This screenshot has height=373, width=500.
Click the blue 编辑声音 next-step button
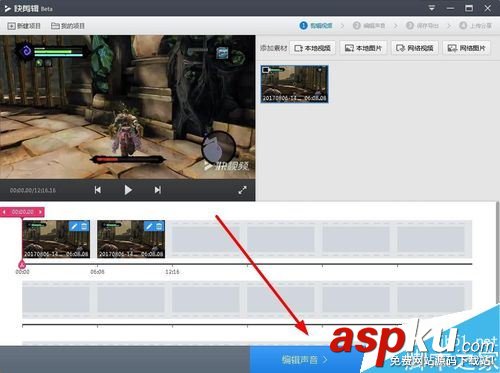304,360
